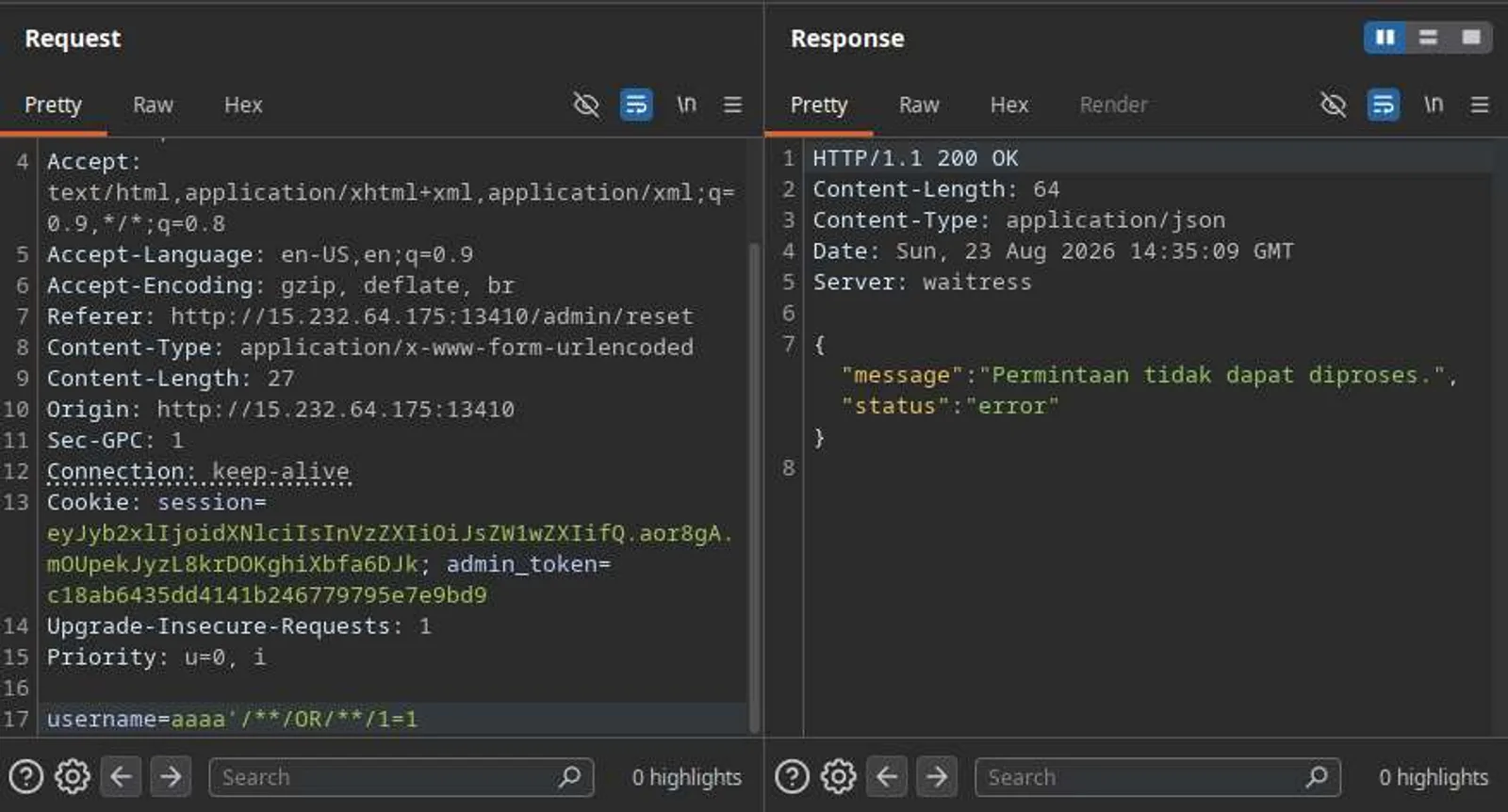Focus the Response search field
This screenshot has height=812, width=1508.
[x=1157, y=777]
